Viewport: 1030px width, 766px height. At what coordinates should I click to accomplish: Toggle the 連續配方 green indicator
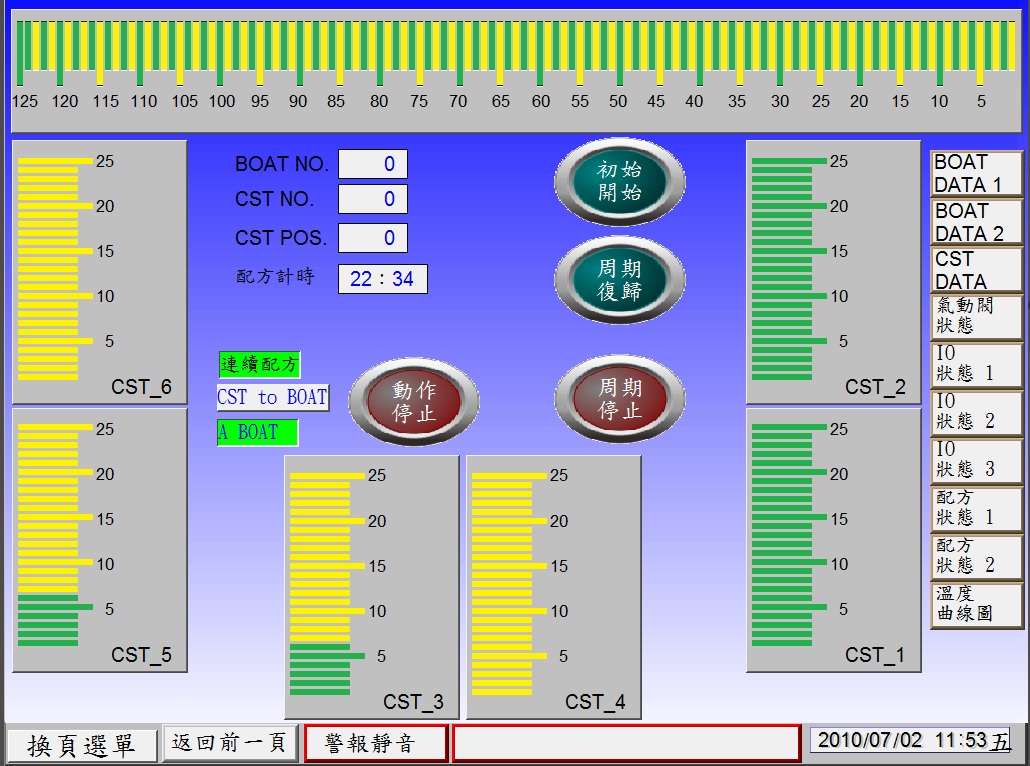coord(259,365)
